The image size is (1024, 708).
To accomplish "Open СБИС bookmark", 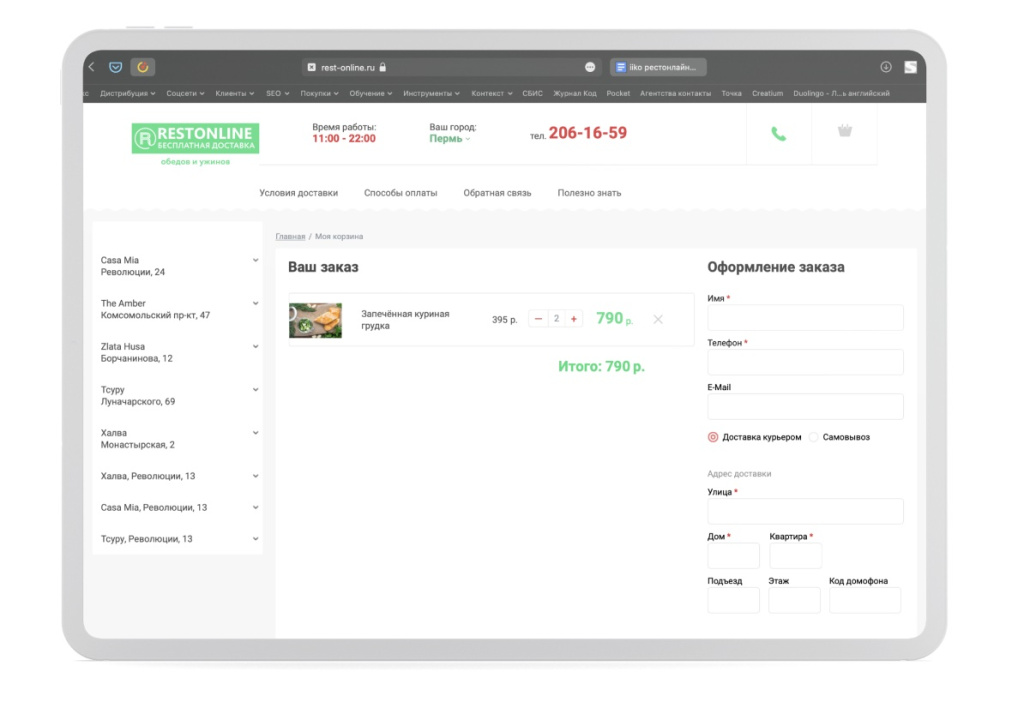I will pos(532,93).
